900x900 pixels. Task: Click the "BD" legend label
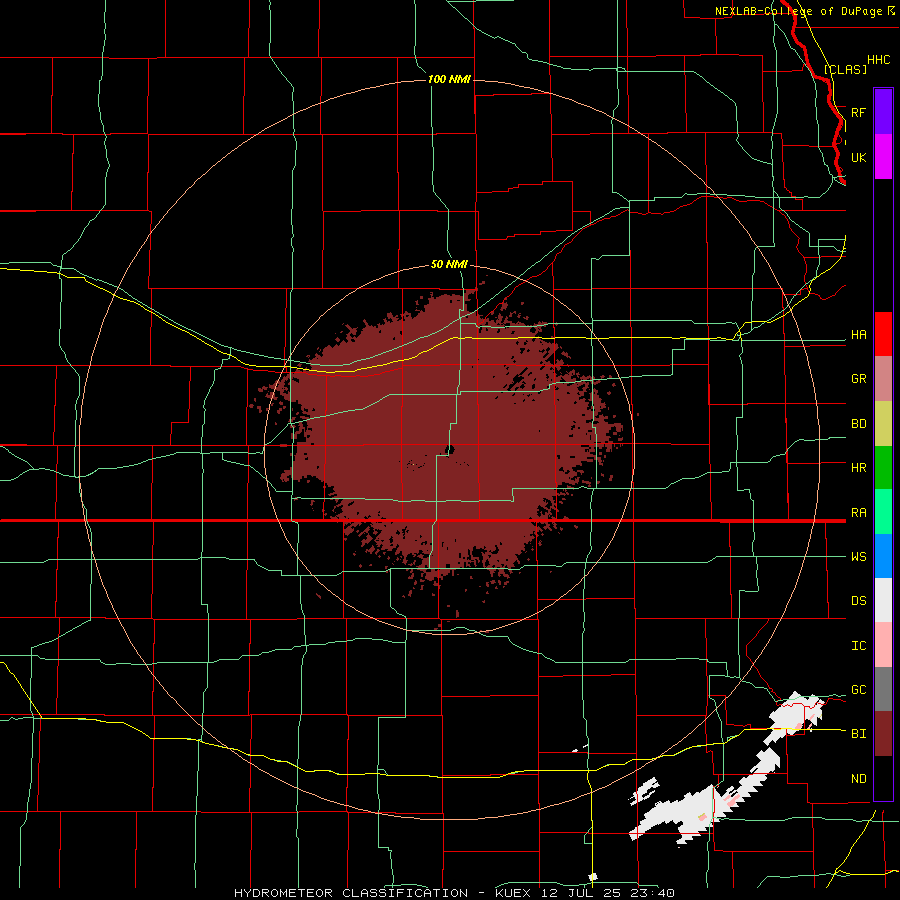click(858, 424)
